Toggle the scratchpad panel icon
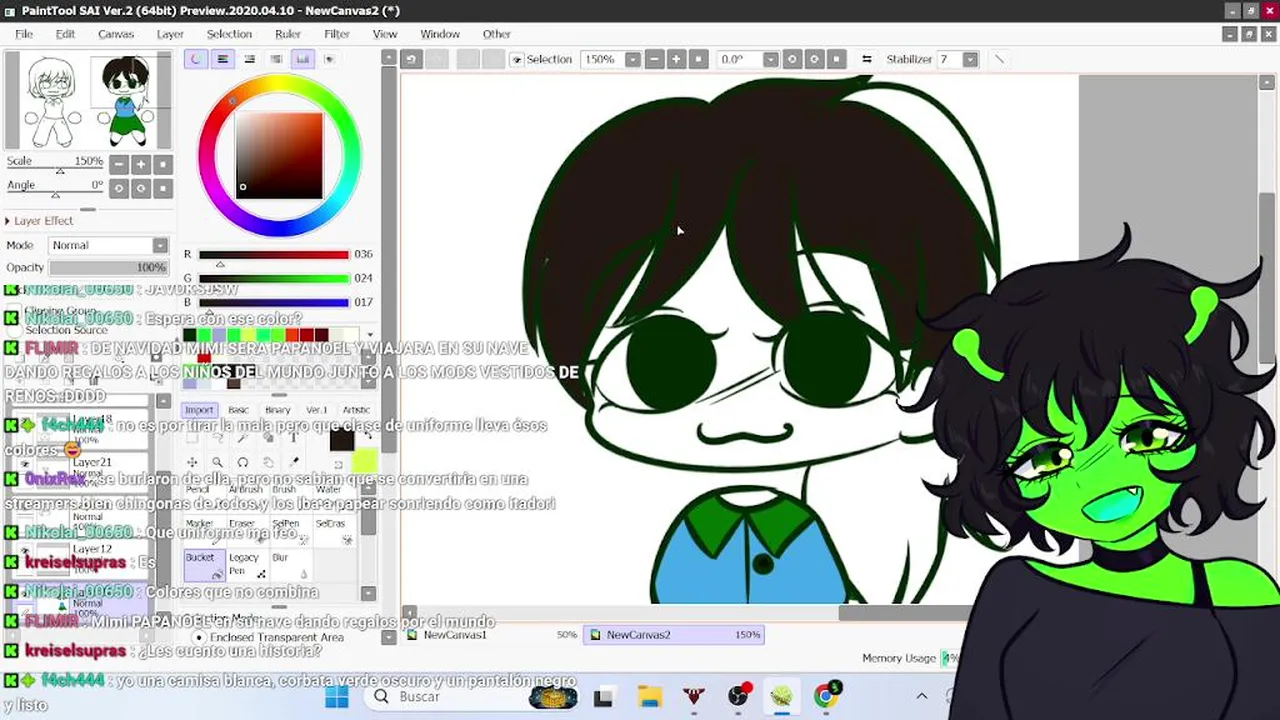Image resolution: width=1280 pixels, height=720 pixels. point(329,59)
